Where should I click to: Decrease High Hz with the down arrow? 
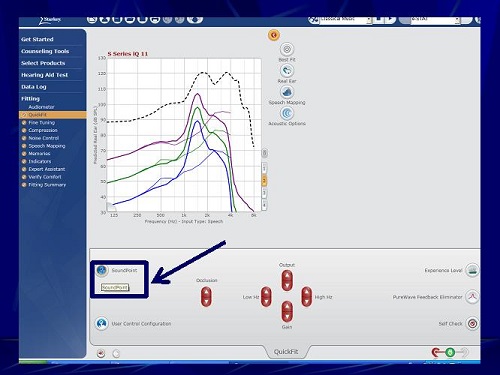tap(307, 301)
